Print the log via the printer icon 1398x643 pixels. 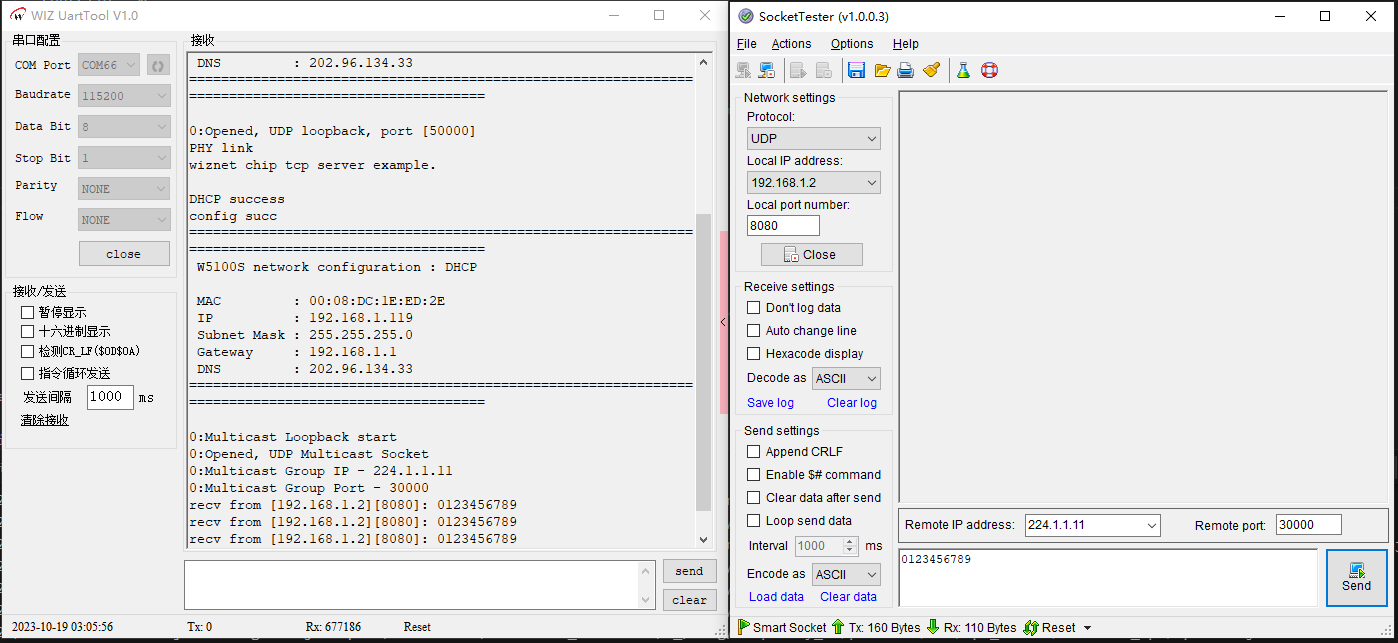905,70
